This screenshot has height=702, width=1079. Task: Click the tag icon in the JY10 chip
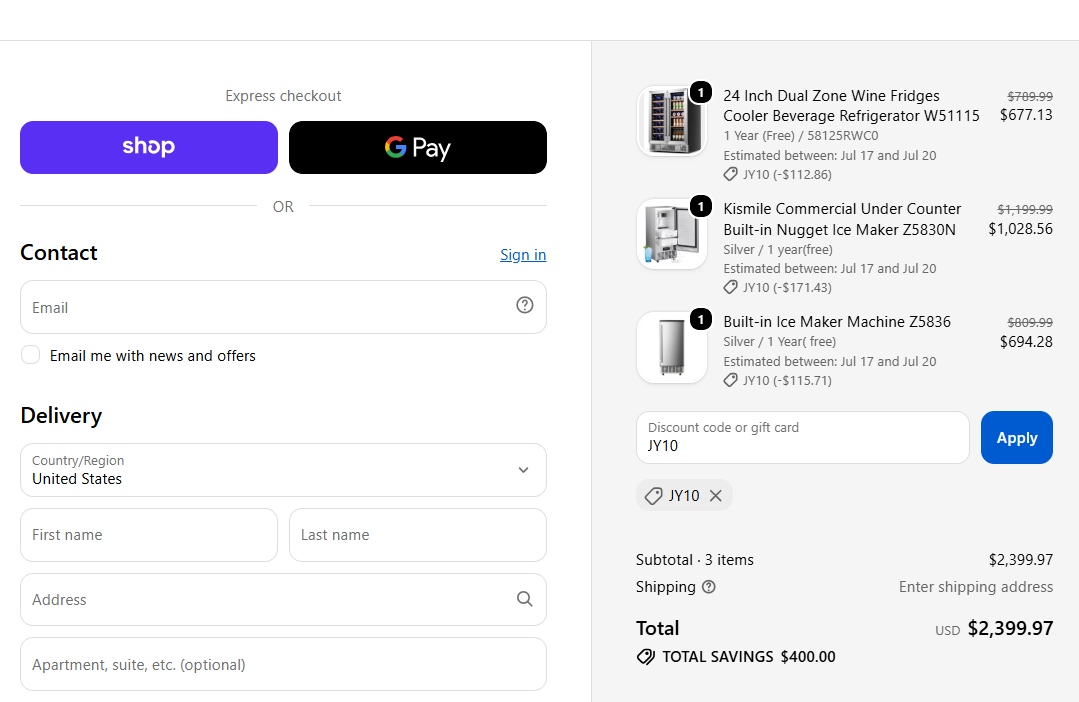(653, 496)
